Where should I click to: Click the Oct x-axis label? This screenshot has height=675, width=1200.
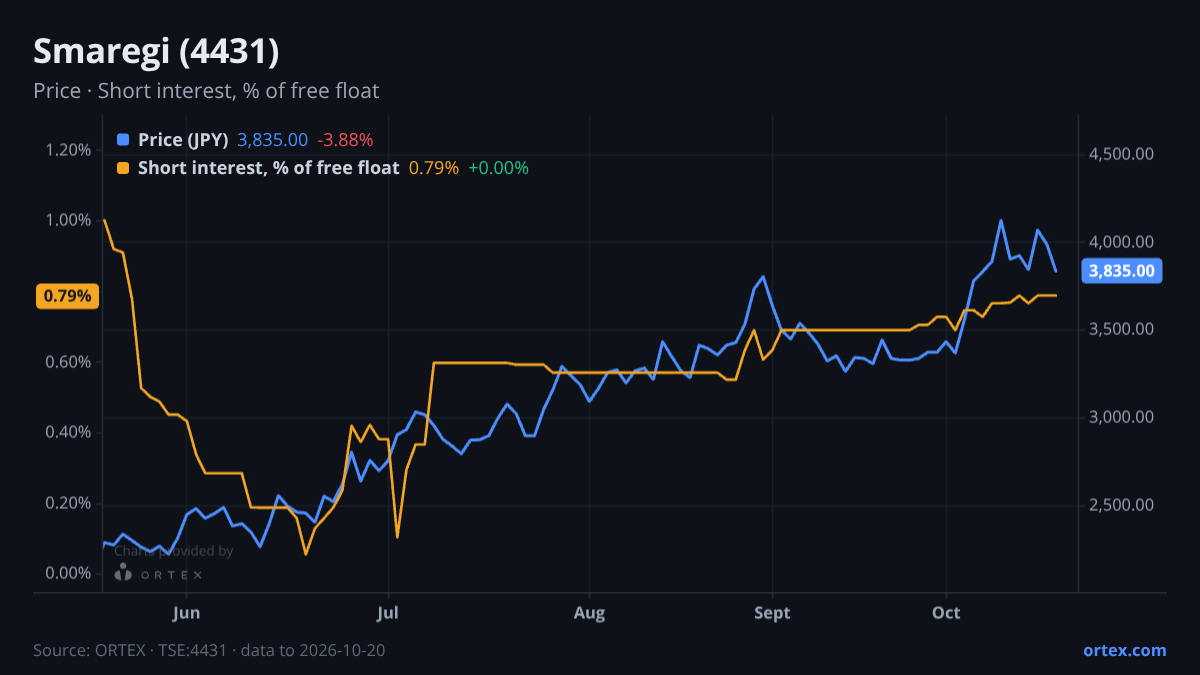click(946, 612)
